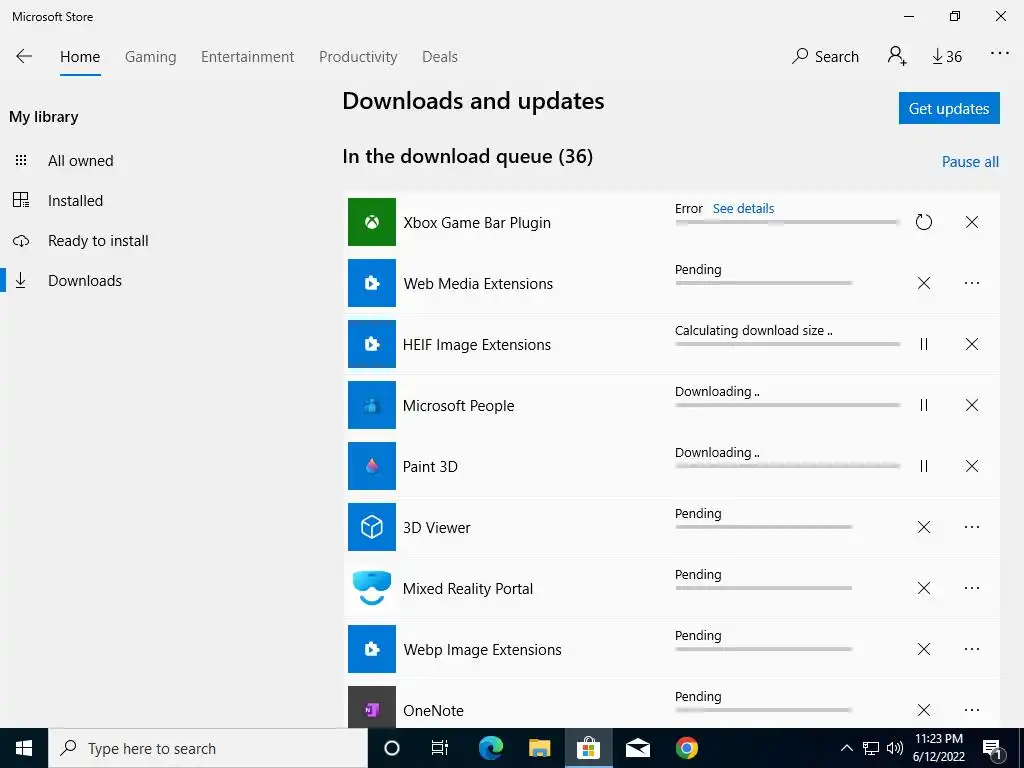The width and height of the screenshot is (1024, 768).
Task: Open Cortana from the taskbar
Action: click(x=391, y=748)
